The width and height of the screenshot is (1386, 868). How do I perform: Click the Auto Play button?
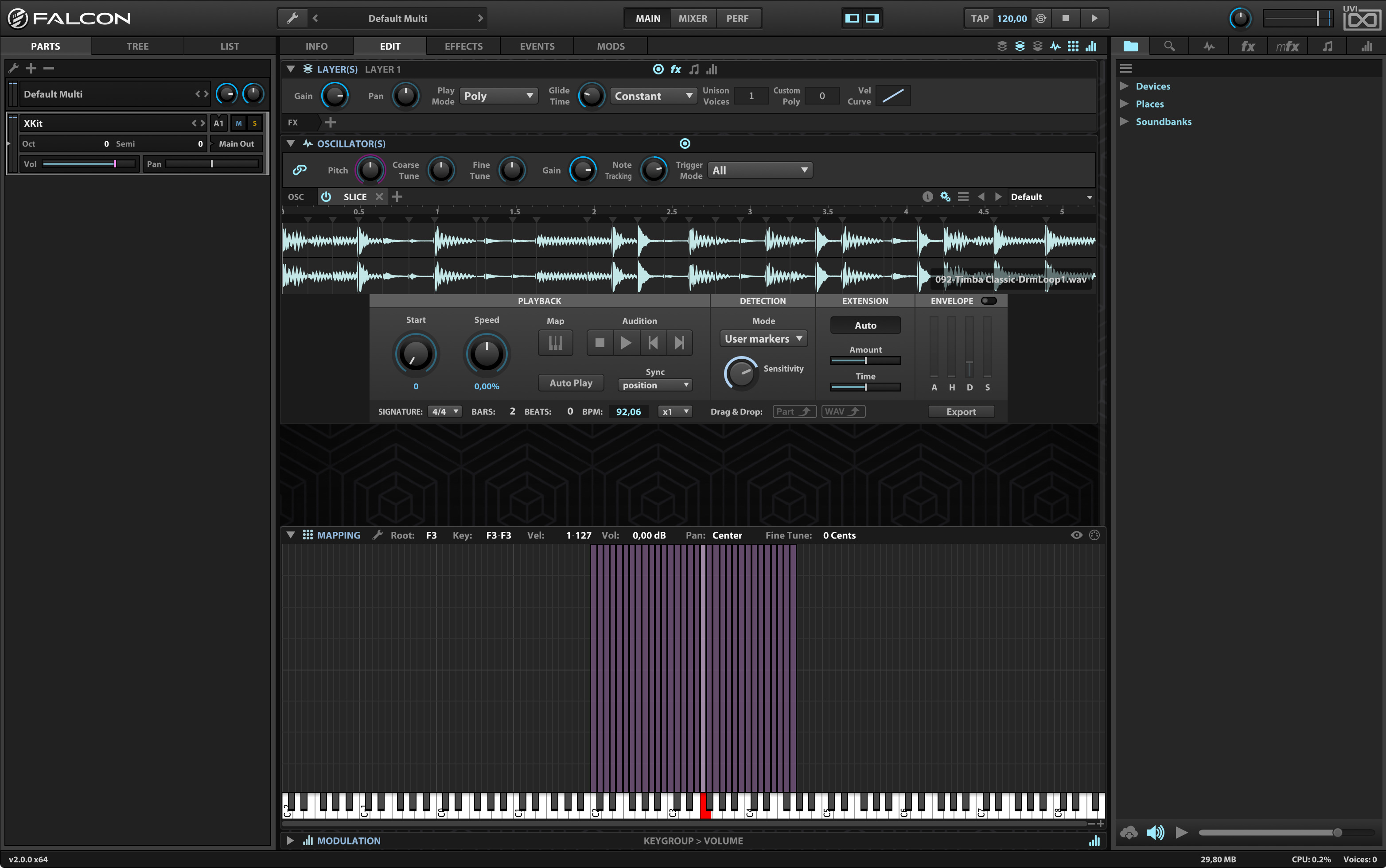[x=571, y=383]
